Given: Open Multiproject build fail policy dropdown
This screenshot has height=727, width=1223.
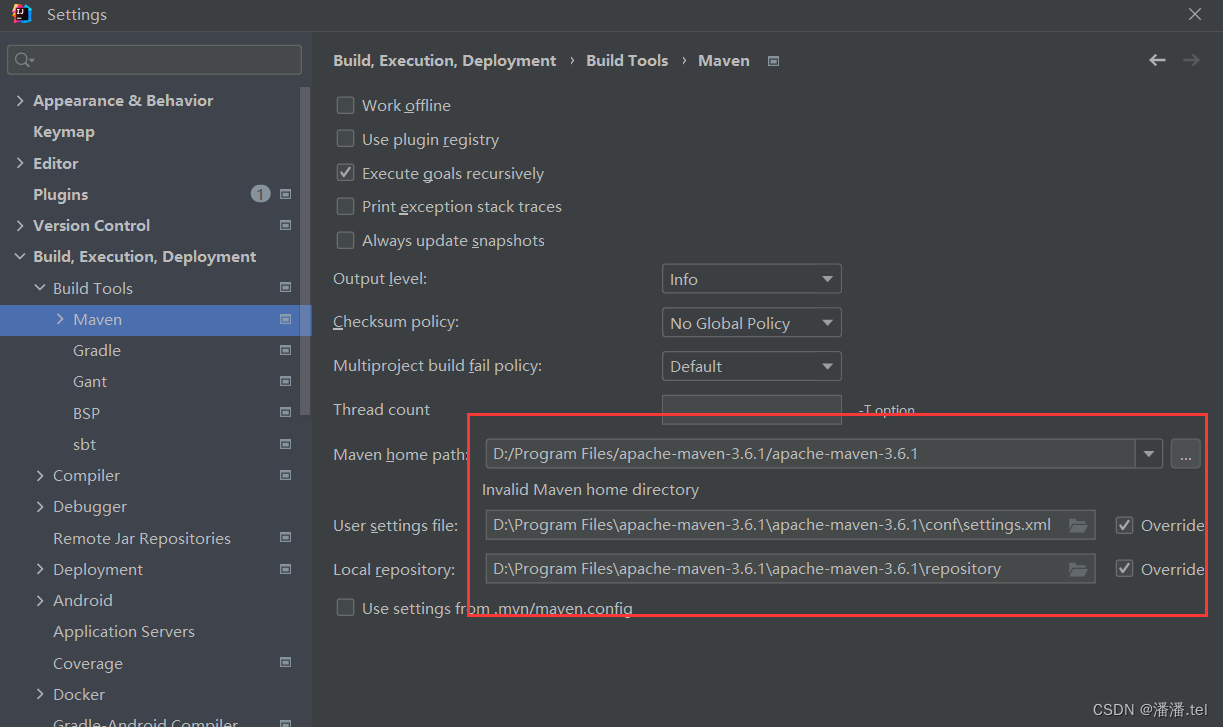Looking at the screenshot, I should [x=752, y=366].
